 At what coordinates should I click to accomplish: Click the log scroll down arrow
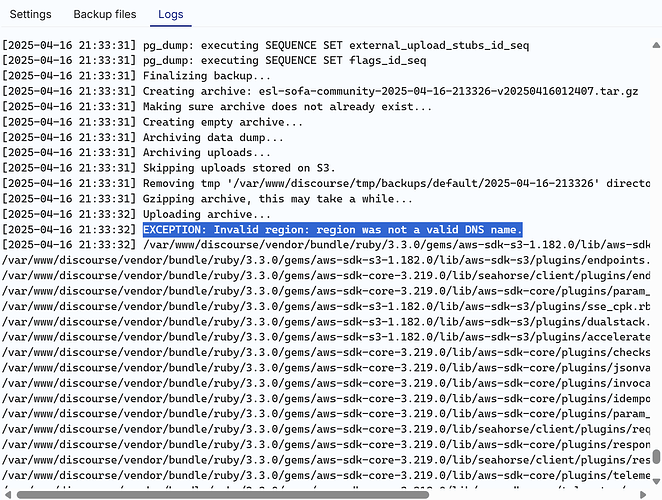[656, 481]
